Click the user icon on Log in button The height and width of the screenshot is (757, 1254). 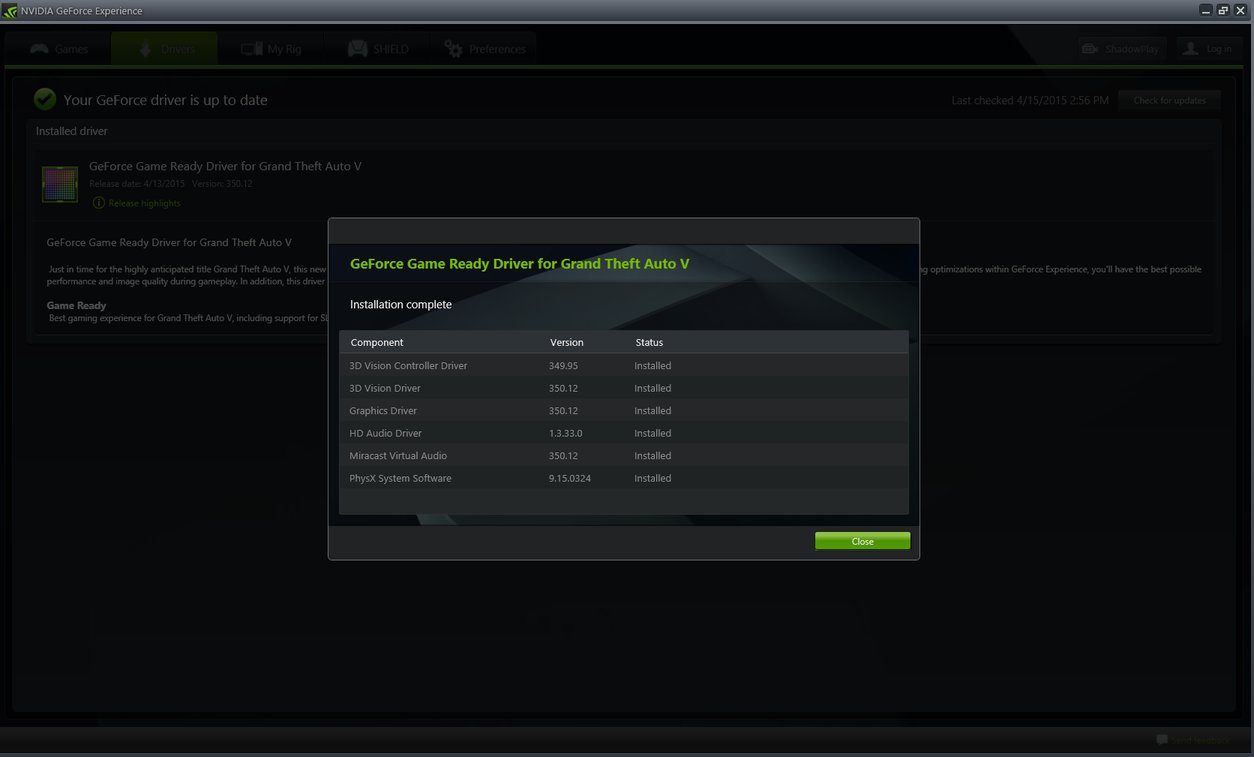tap(1192, 48)
